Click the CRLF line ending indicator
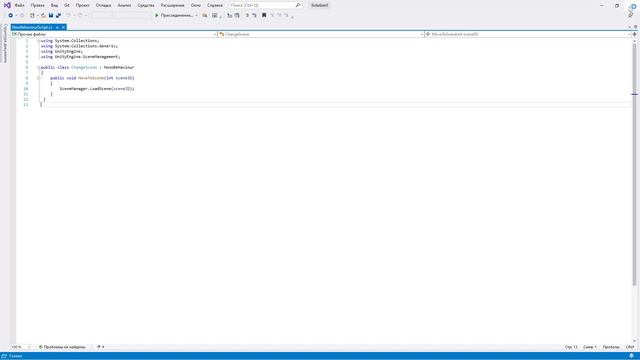The height and width of the screenshot is (360, 640). click(x=630, y=347)
